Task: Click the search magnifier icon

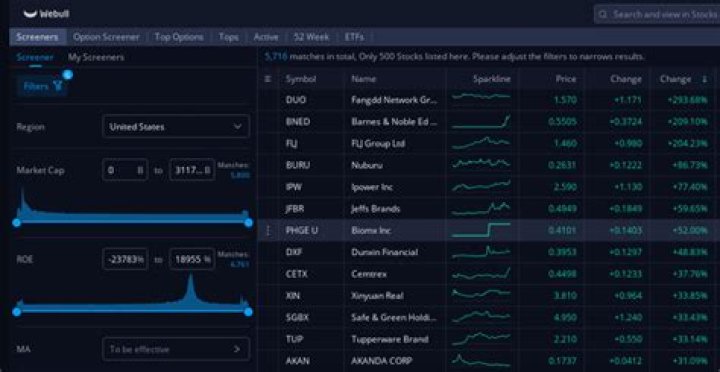Action: coord(603,14)
